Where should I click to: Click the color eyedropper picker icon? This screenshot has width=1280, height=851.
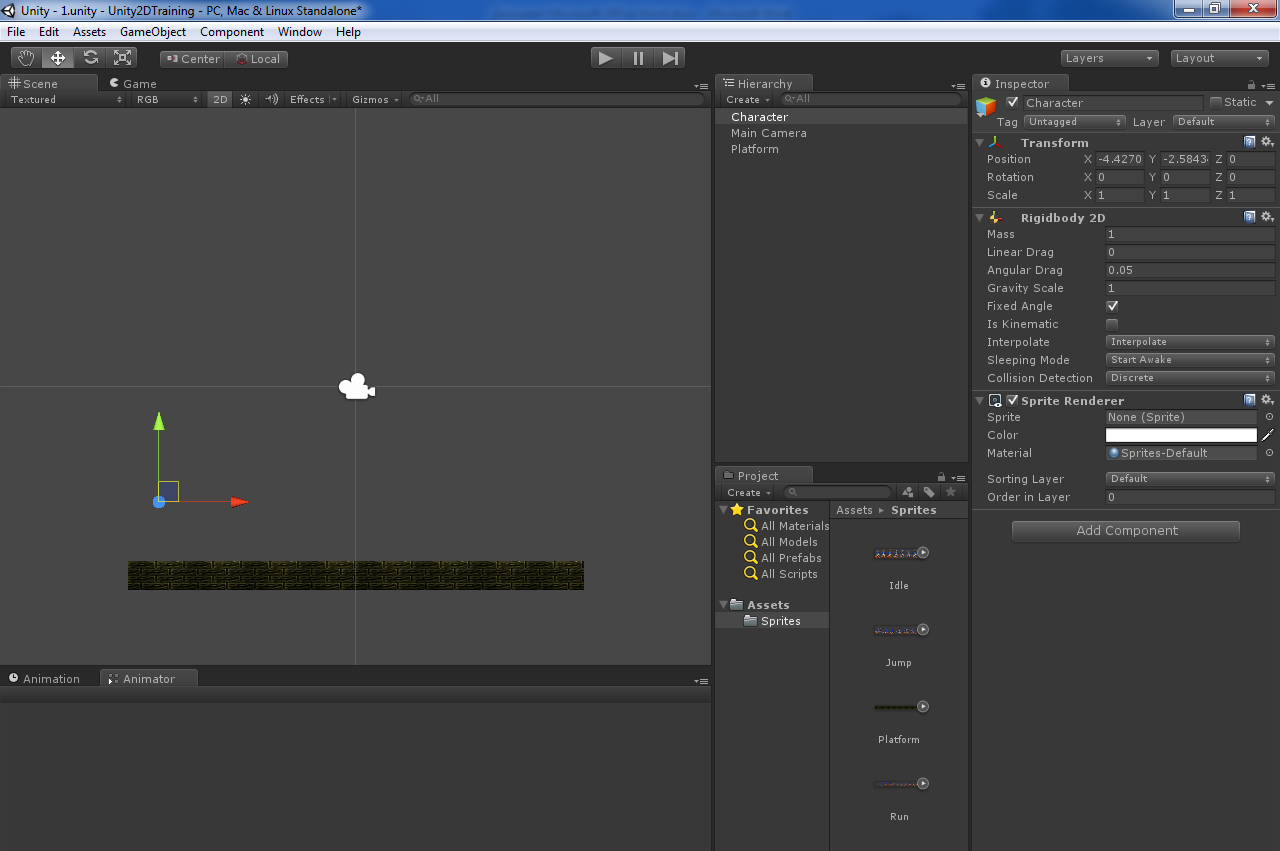(1268, 435)
